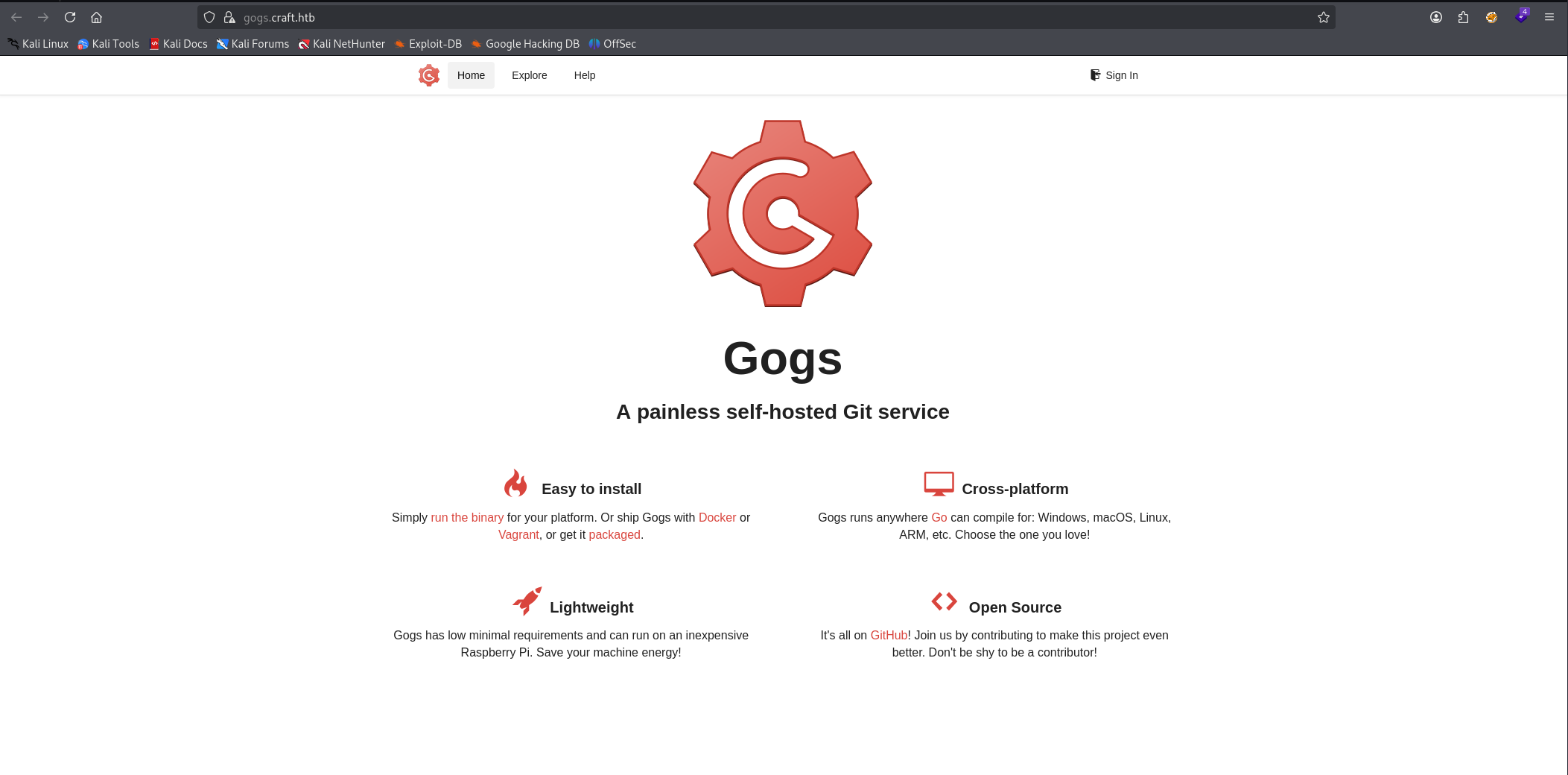
Task: Click the flame Easy to install icon
Action: click(x=515, y=483)
